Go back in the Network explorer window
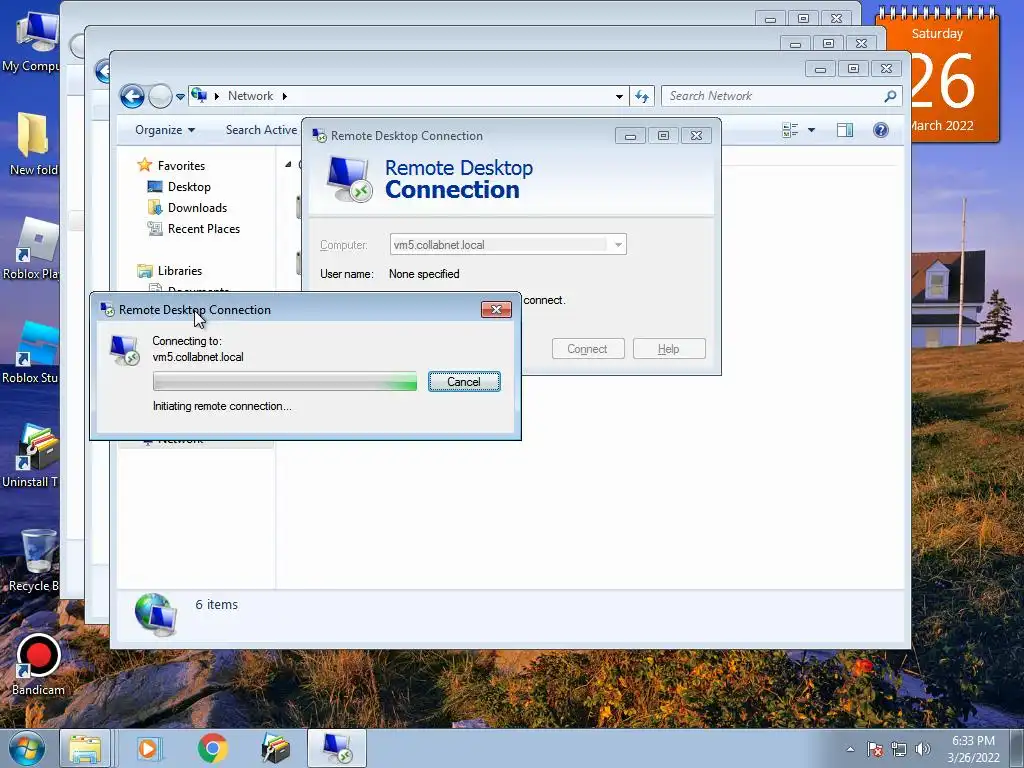 pyautogui.click(x=132, y=97)
